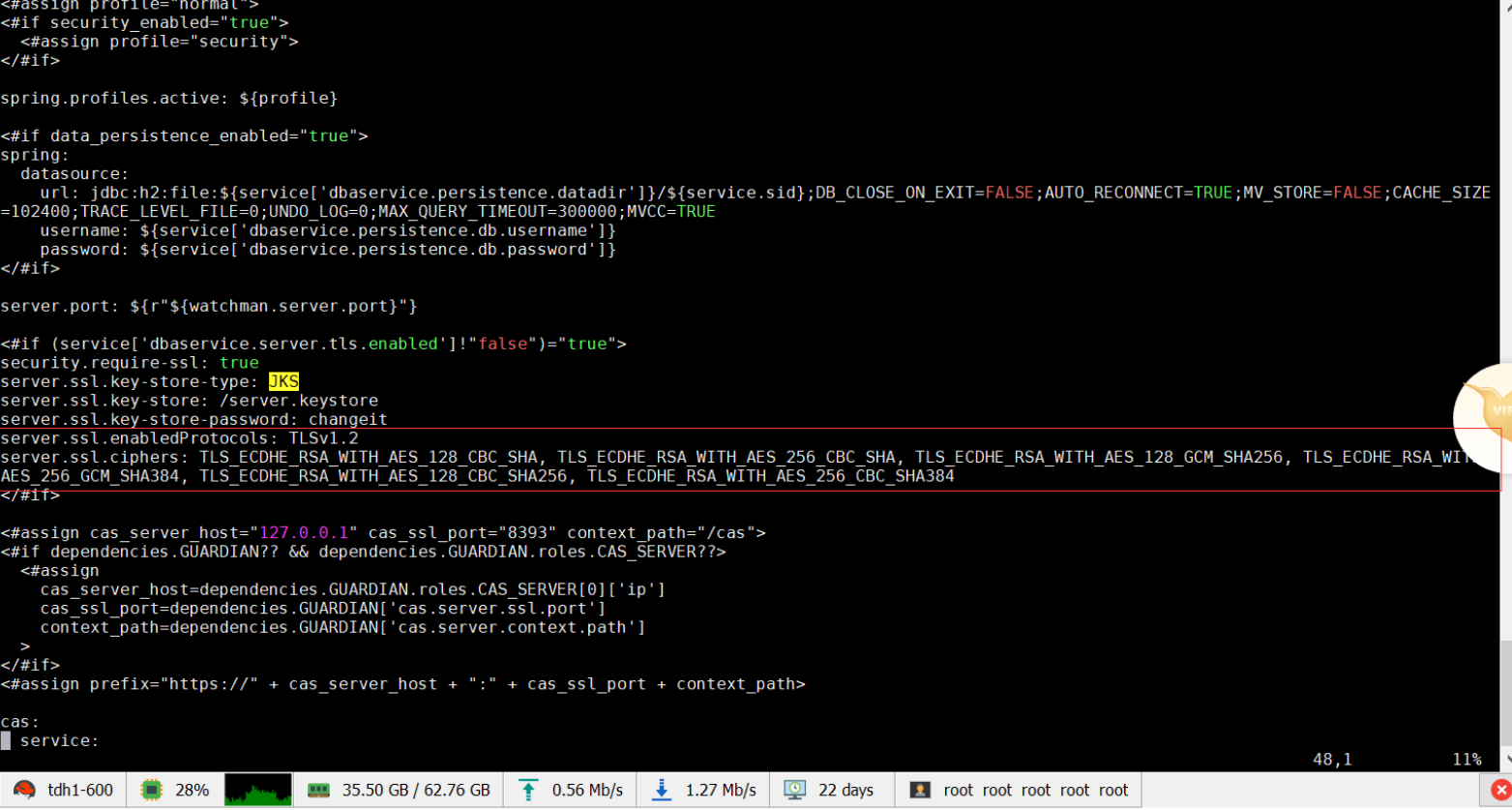Click the 1.27 Mb/s download rate text

click(x=721, y=791)
